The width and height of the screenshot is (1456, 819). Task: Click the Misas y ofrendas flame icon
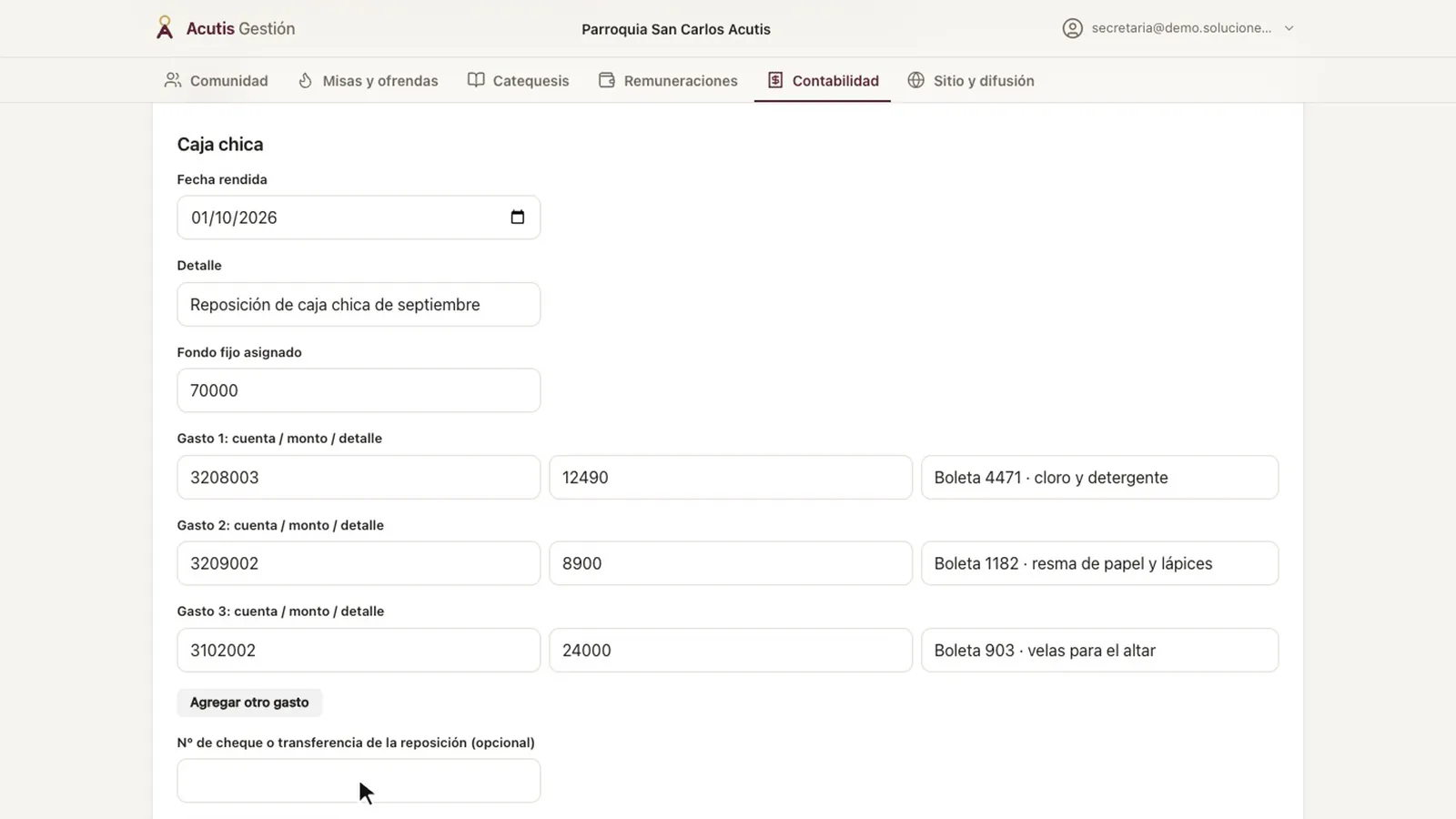pos(306,80)
